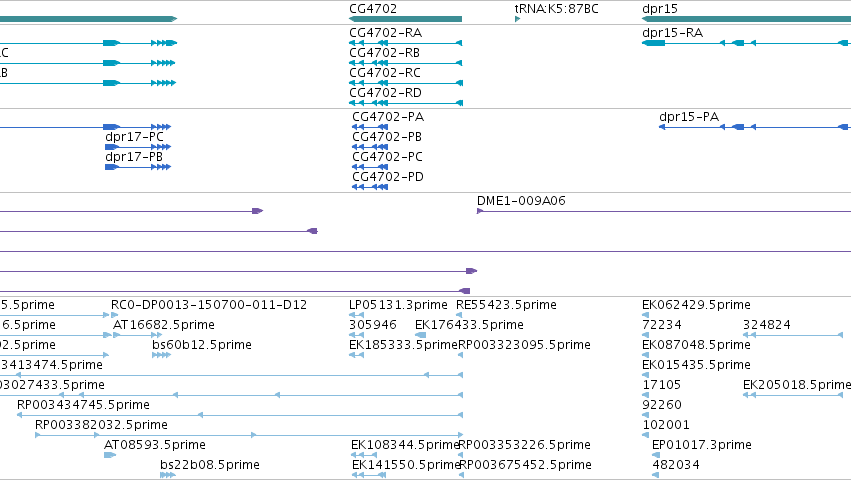Select EST EP01017.3prime
Image resolution: width=851 pixels, height=480 pixels.
(x=702, y=445)
